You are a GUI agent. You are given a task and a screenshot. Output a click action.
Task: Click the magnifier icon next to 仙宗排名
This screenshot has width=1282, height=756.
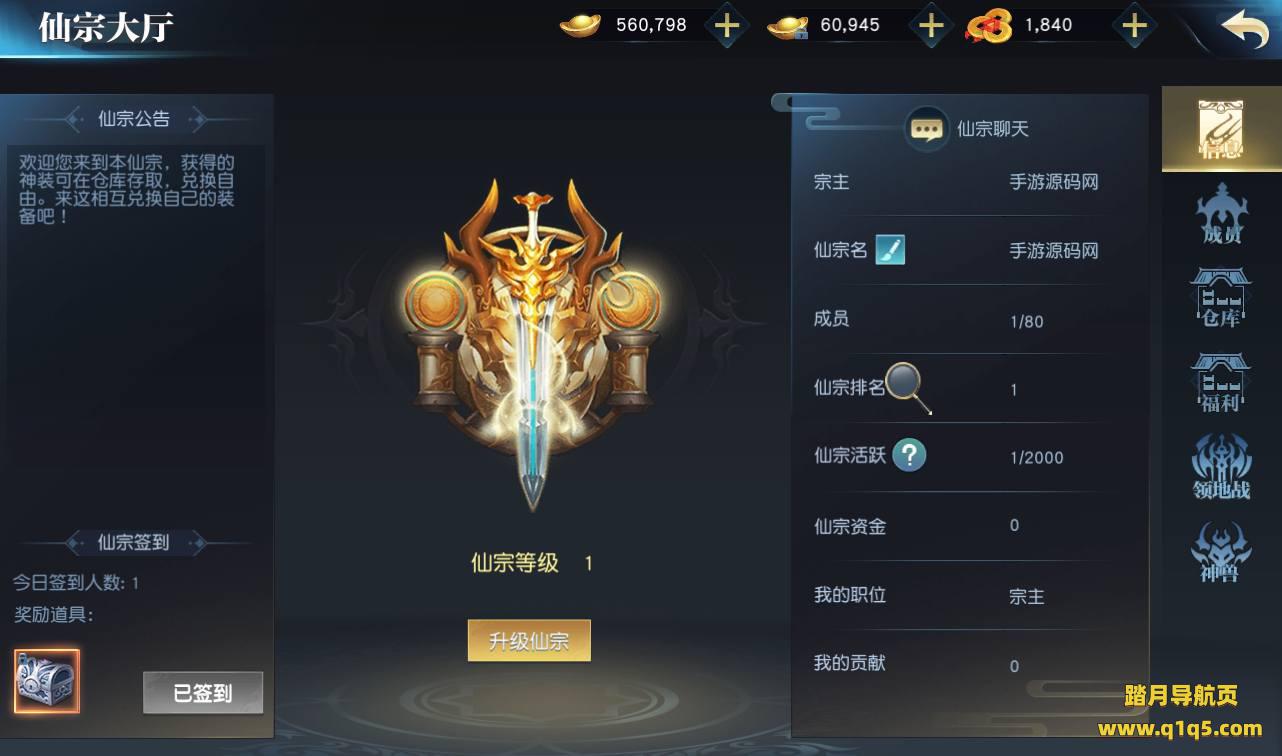(x=908, y=386)
